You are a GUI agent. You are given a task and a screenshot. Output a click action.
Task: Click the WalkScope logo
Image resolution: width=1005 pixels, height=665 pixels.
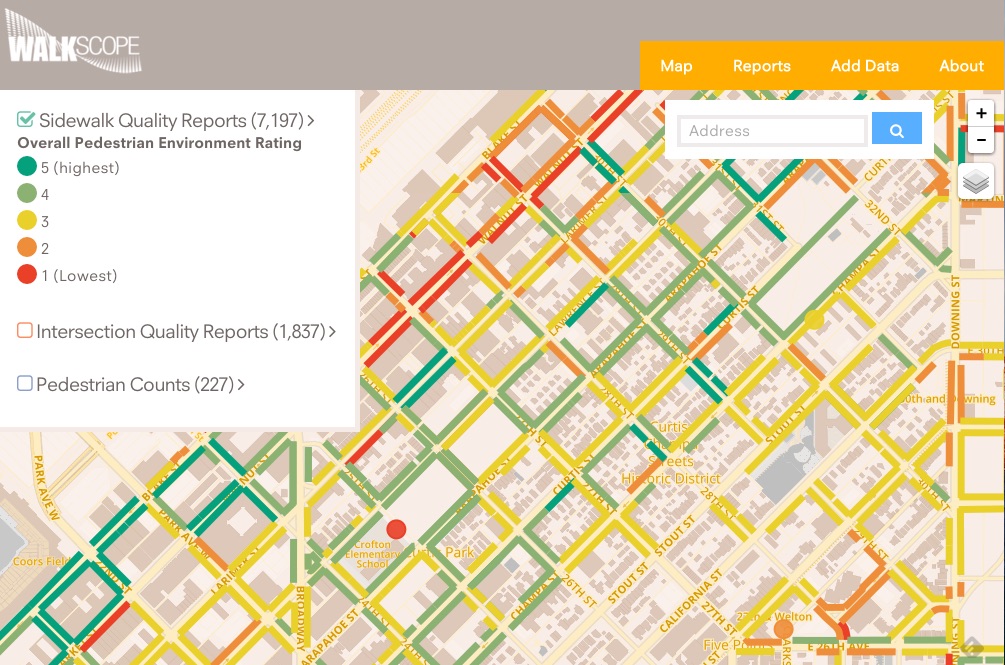[x=74, y=42]
